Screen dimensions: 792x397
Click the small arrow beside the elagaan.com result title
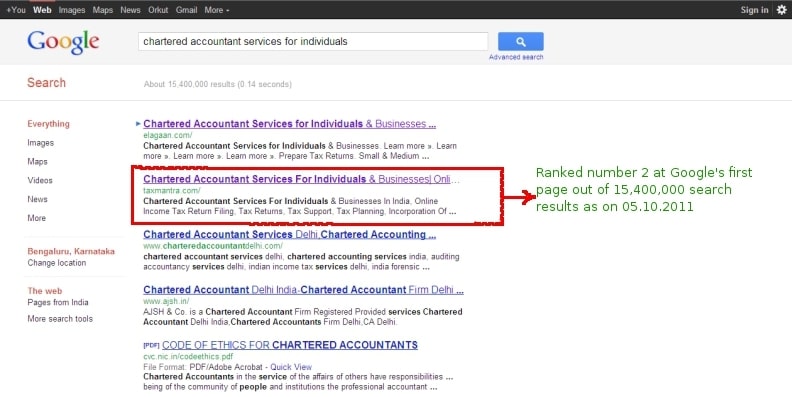point(138,124)
